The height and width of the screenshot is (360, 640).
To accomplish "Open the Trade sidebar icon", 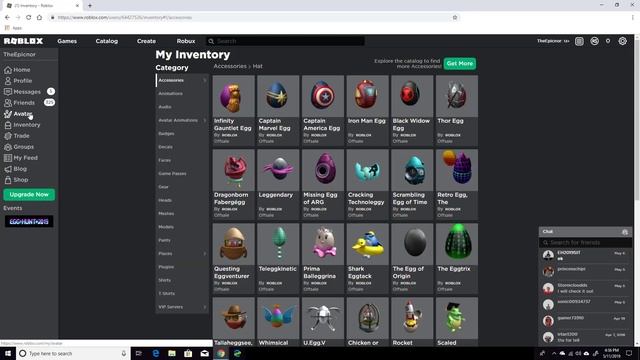I will [8, 136].
